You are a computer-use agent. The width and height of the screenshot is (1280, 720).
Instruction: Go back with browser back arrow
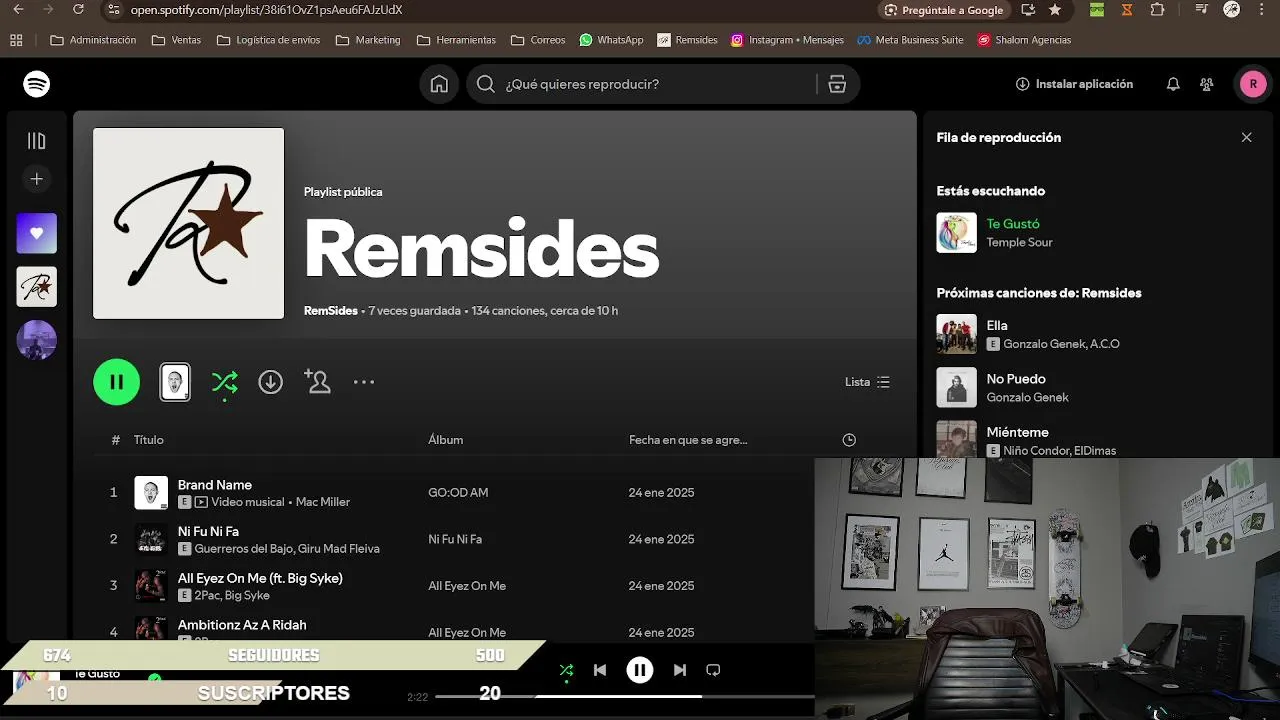coord(18,10)
